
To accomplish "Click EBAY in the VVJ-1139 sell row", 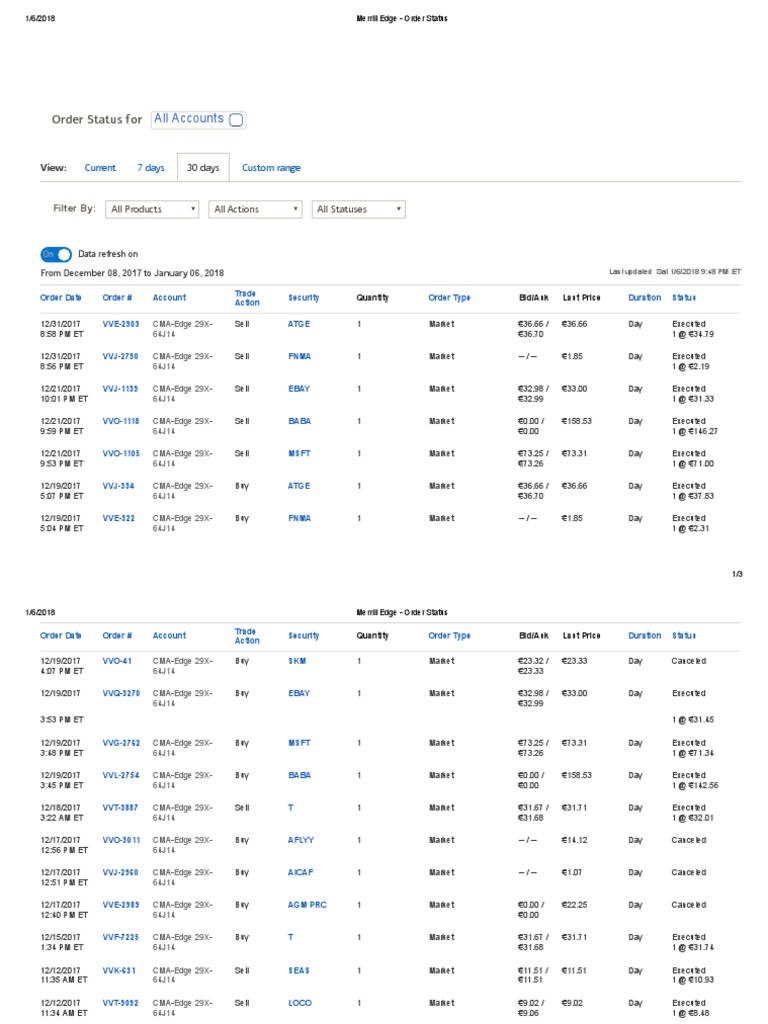I will (x=299, y=389).
